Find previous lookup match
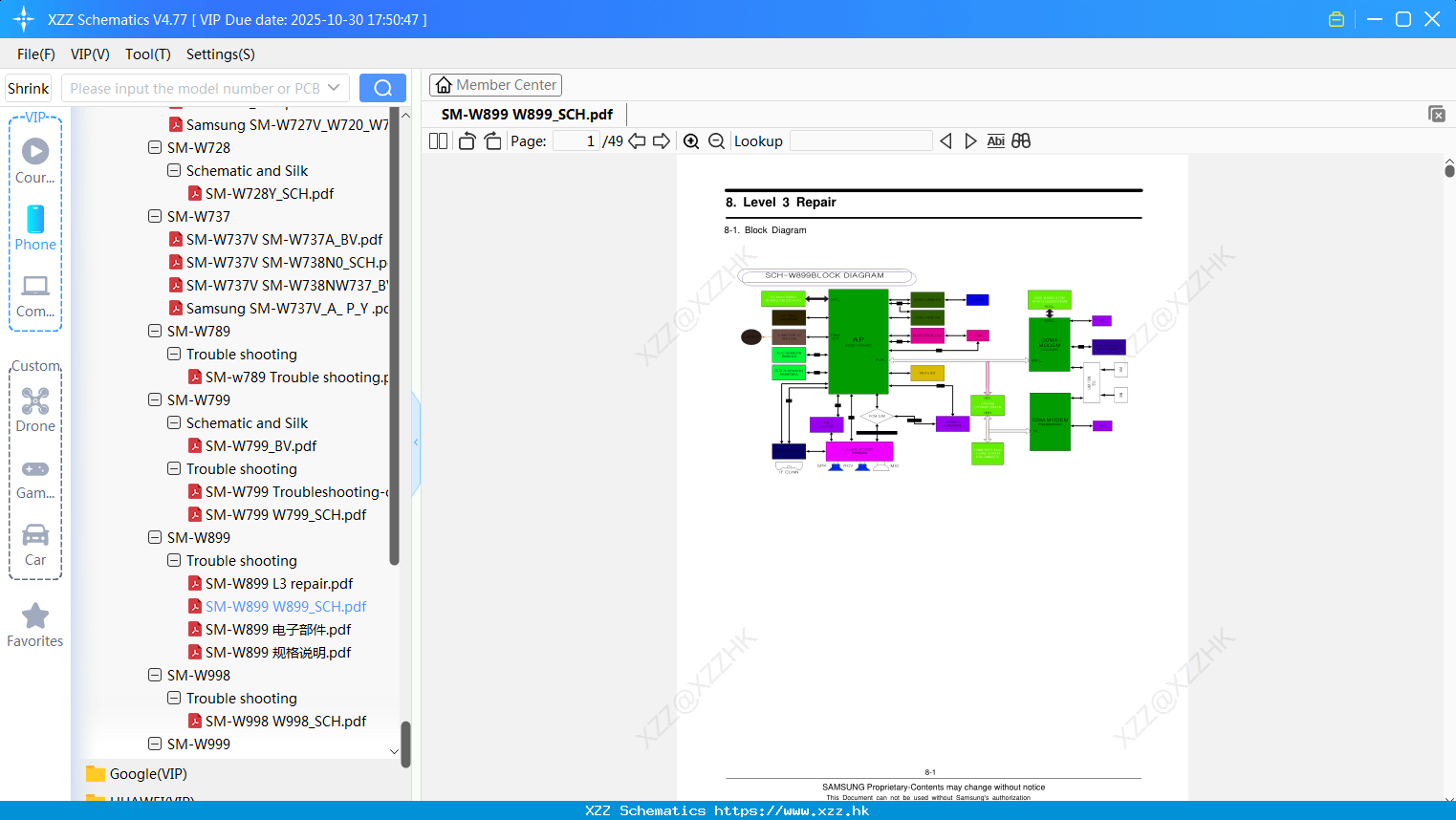 click(x=945, y=141)
